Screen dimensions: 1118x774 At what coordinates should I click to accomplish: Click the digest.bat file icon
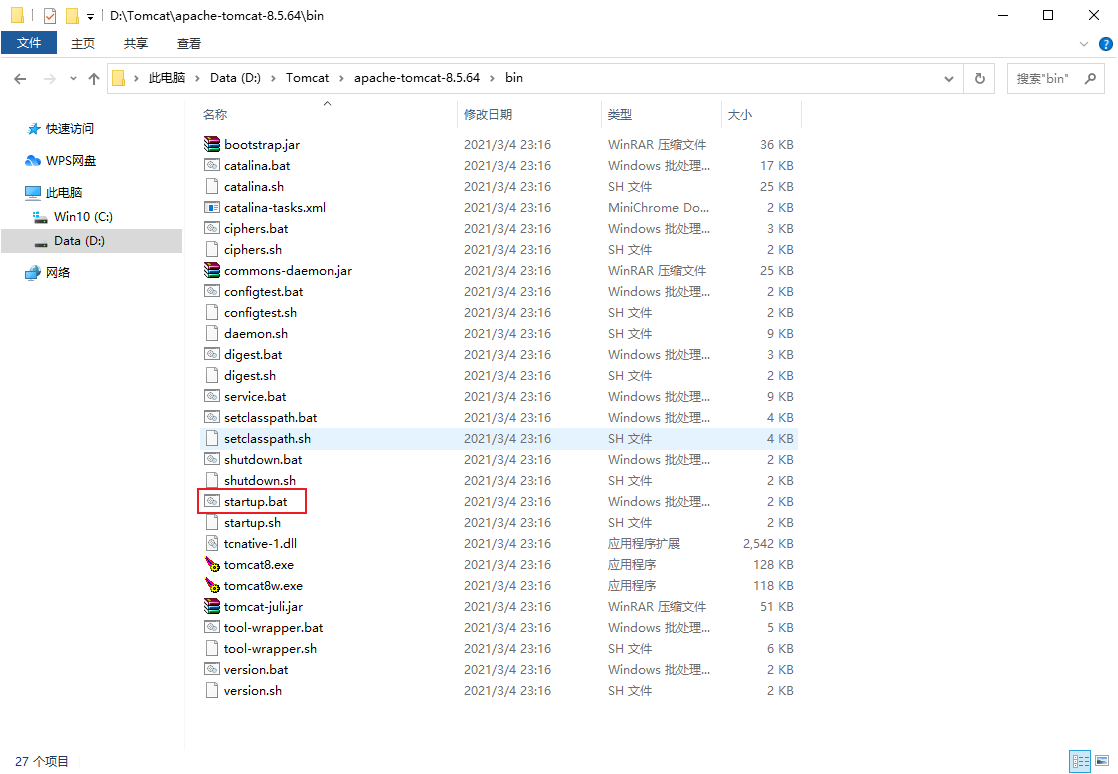click(212, 354)
